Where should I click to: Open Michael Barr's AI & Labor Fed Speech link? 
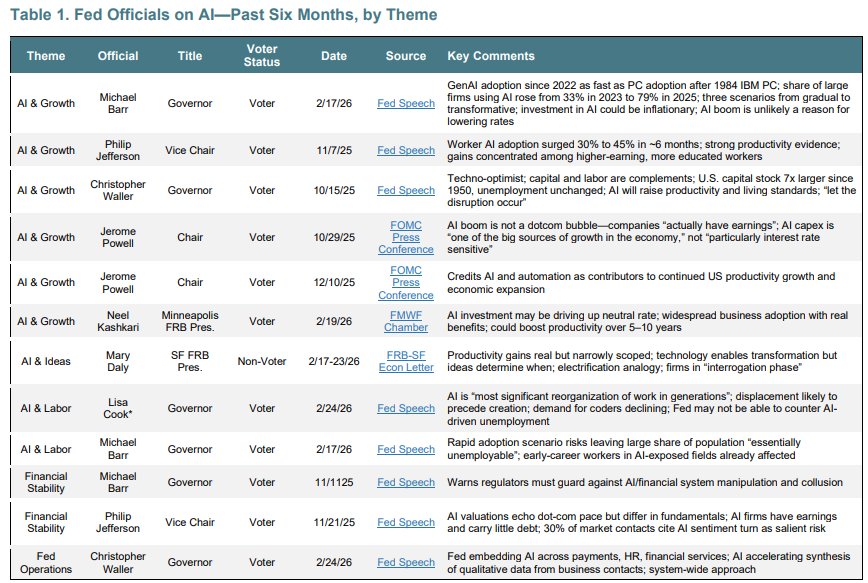[x=406, y=449]
